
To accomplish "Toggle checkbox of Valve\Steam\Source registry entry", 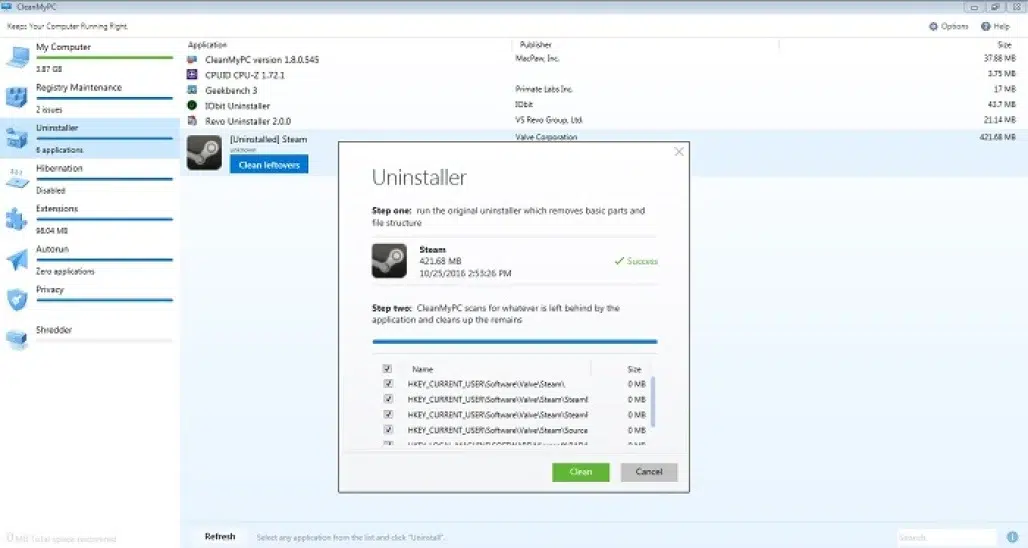I will 388,429.
